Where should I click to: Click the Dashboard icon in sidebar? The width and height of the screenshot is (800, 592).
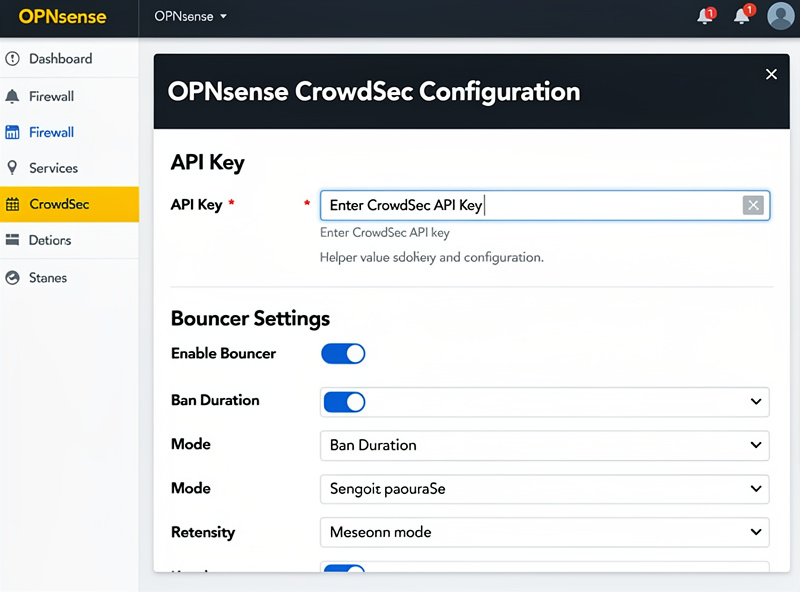pyautogui.click(x=12, y=59)
